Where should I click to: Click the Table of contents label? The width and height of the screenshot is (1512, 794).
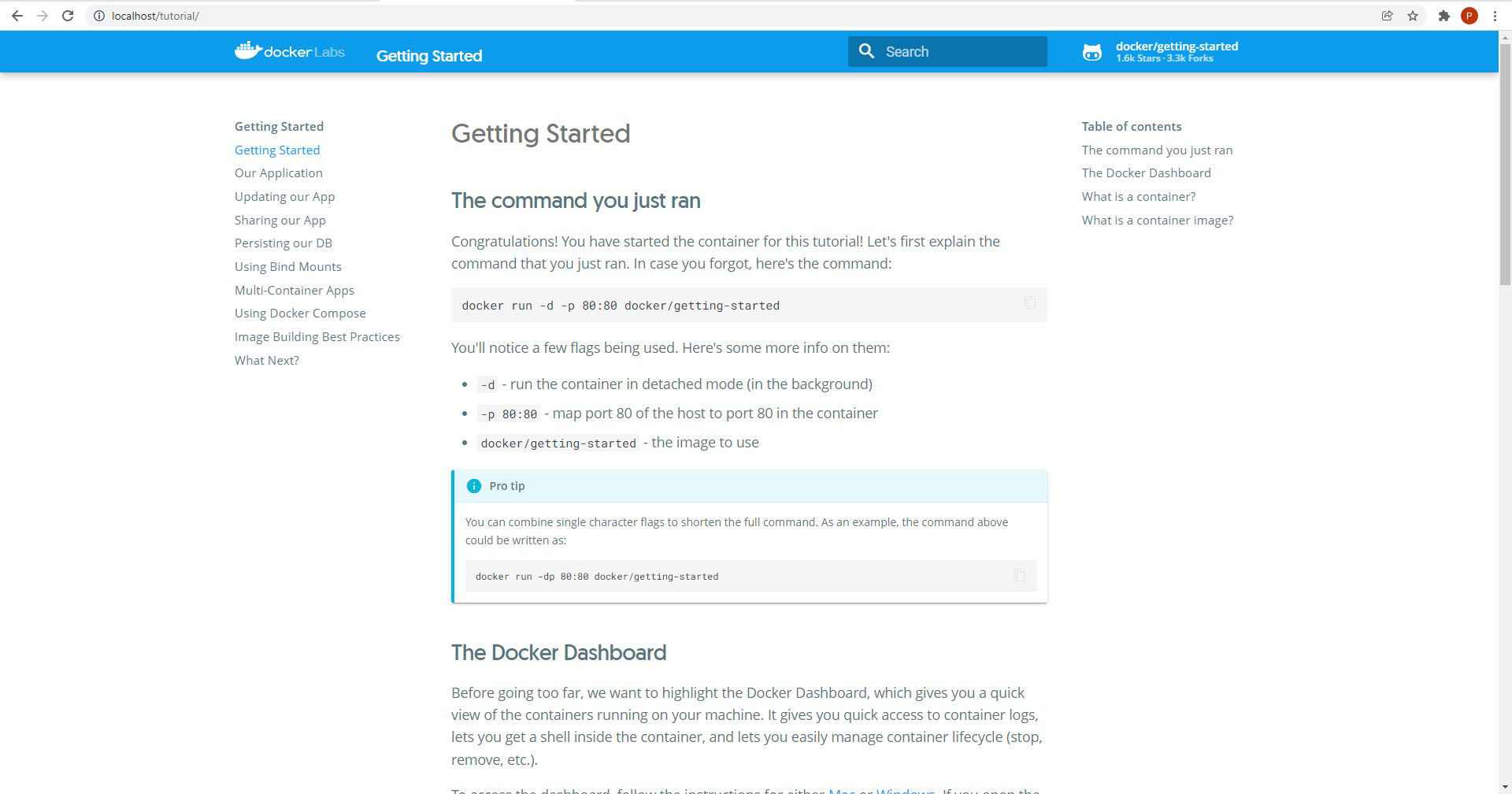(x=1131, y=126)
